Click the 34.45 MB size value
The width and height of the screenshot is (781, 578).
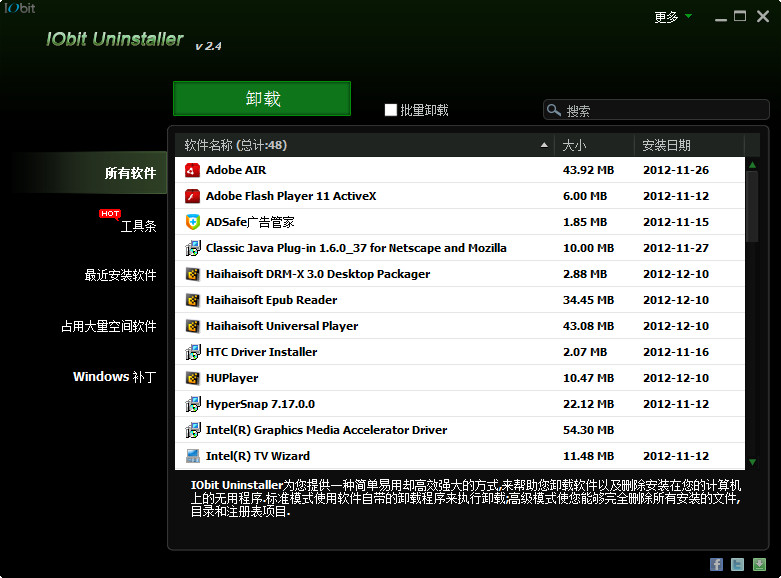[588, 299]
